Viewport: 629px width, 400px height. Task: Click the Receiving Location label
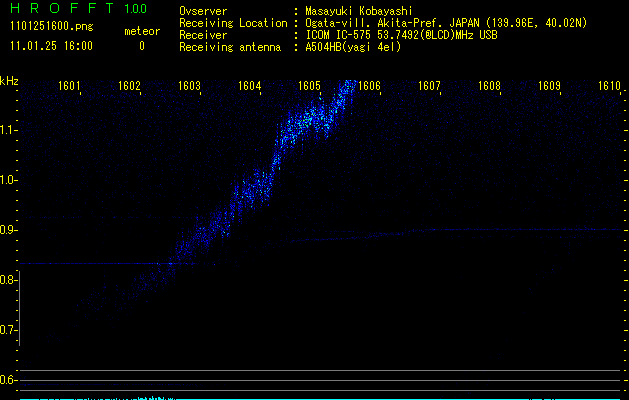pyautogui.click(x=233, y=23)
